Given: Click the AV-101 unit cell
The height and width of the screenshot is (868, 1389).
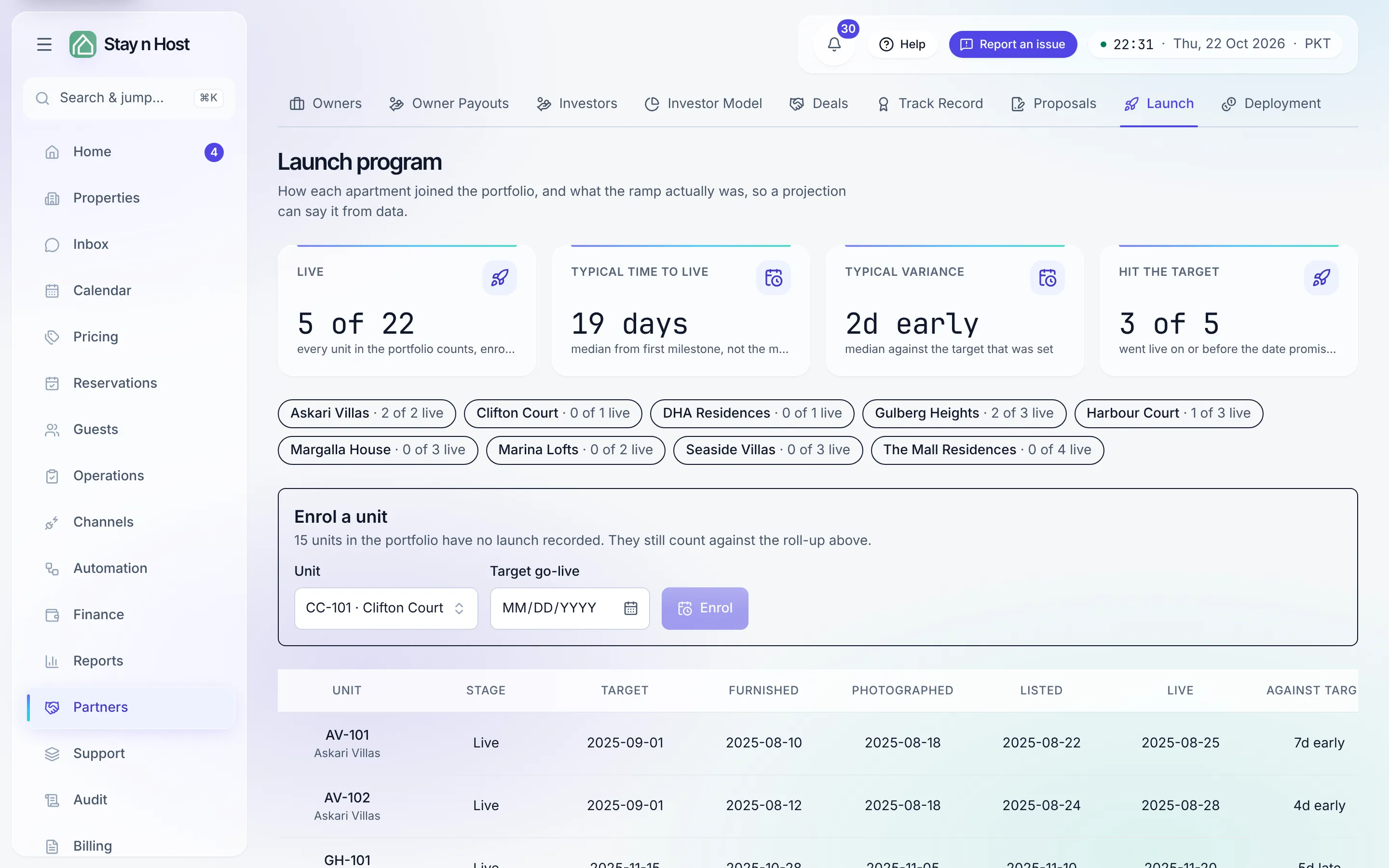Looking at the screenshot, I should click(x=347, y=744).
